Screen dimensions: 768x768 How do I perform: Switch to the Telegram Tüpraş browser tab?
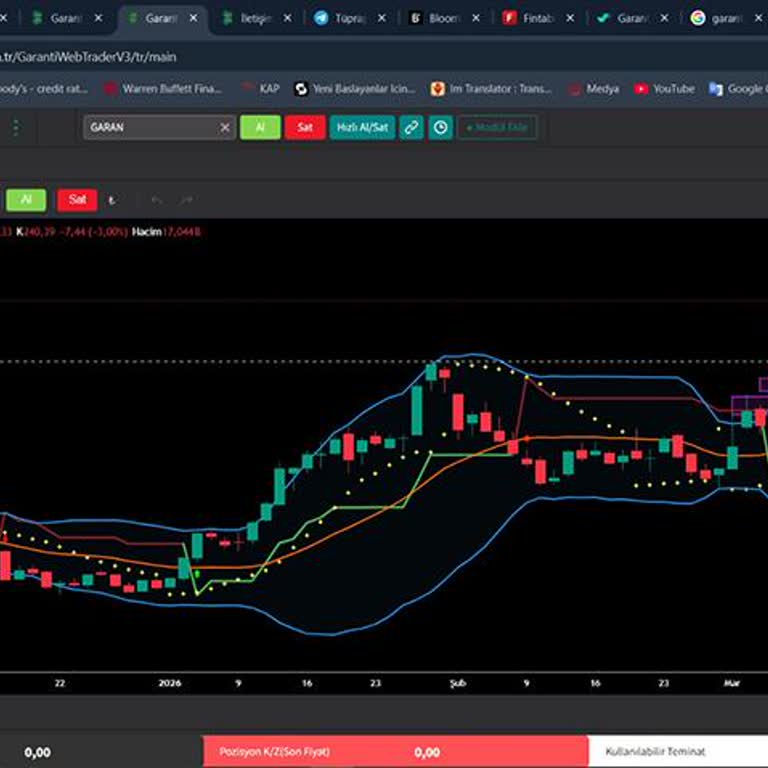coord(351,19)
